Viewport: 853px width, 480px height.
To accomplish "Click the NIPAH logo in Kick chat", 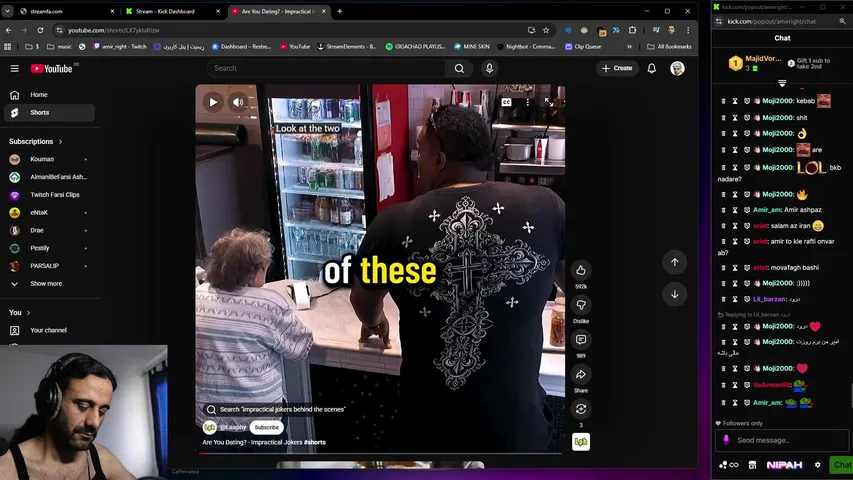I will pos(784,465).
